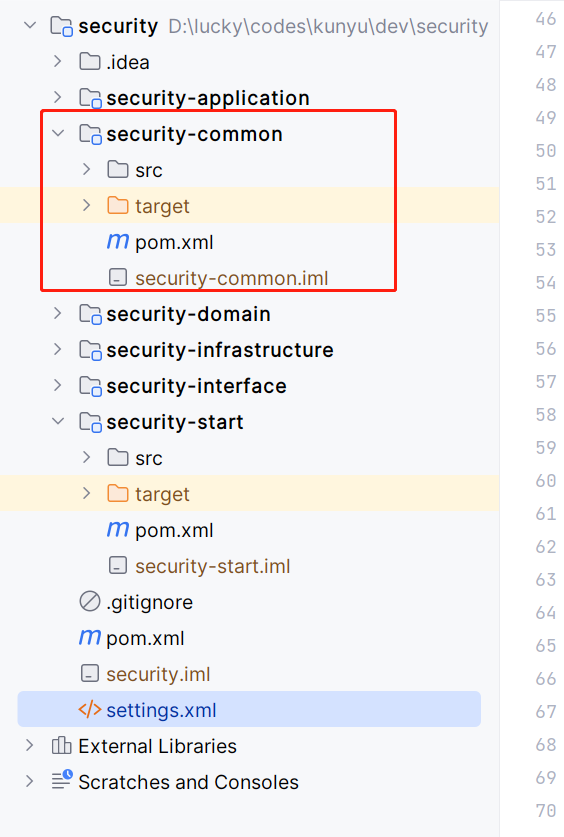Select the security.iml file
The width and height of the screenshot is (564, 837).
coord(158,674)
